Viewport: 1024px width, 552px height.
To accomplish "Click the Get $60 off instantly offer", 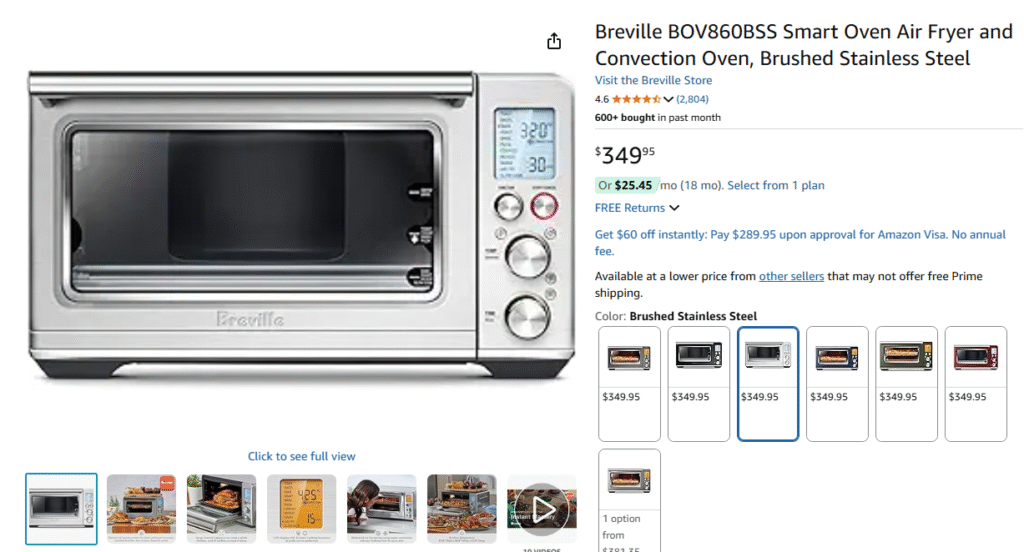I will pos(800,242).
